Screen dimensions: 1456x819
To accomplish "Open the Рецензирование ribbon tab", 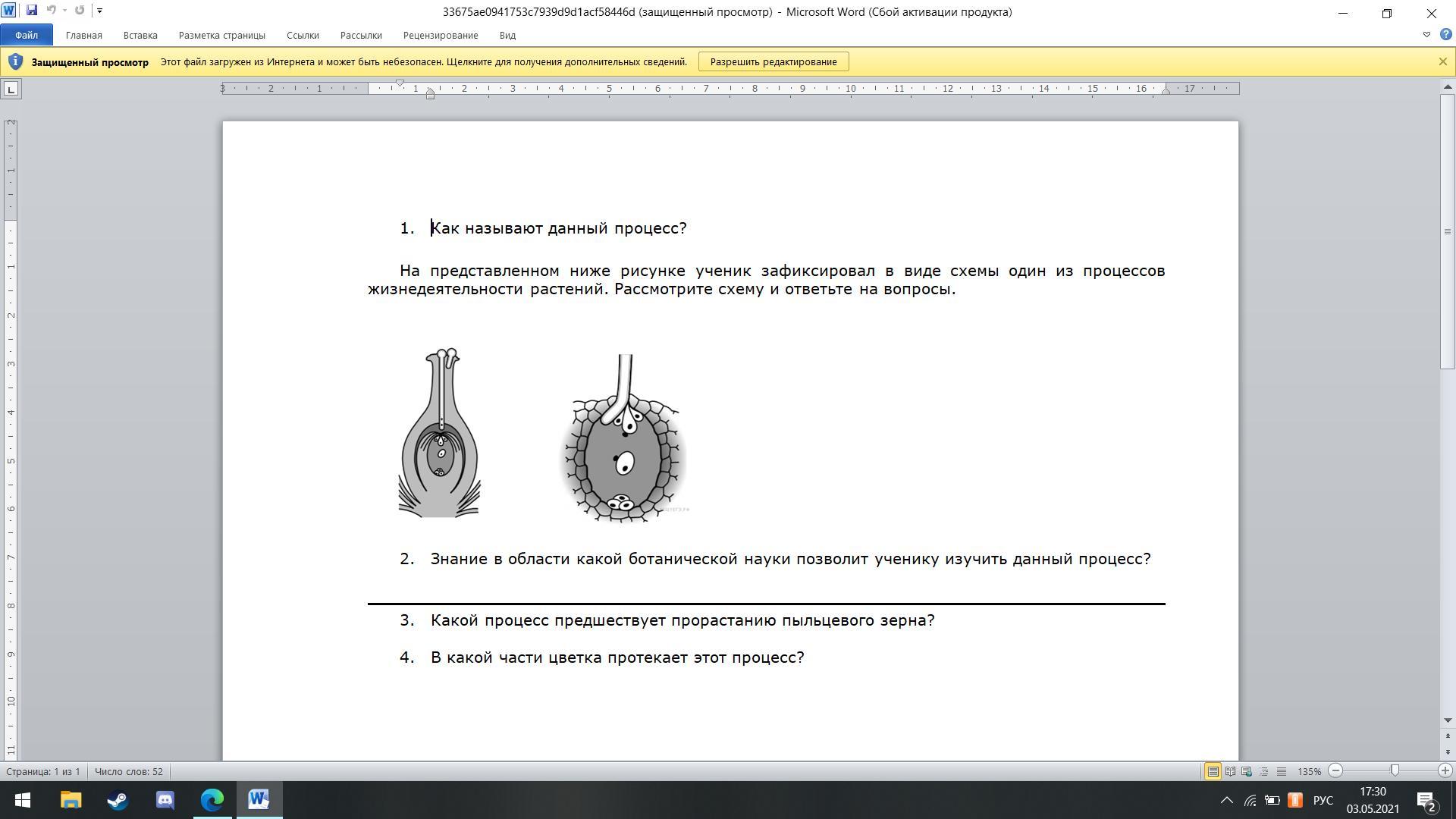I will pos(440,35).
